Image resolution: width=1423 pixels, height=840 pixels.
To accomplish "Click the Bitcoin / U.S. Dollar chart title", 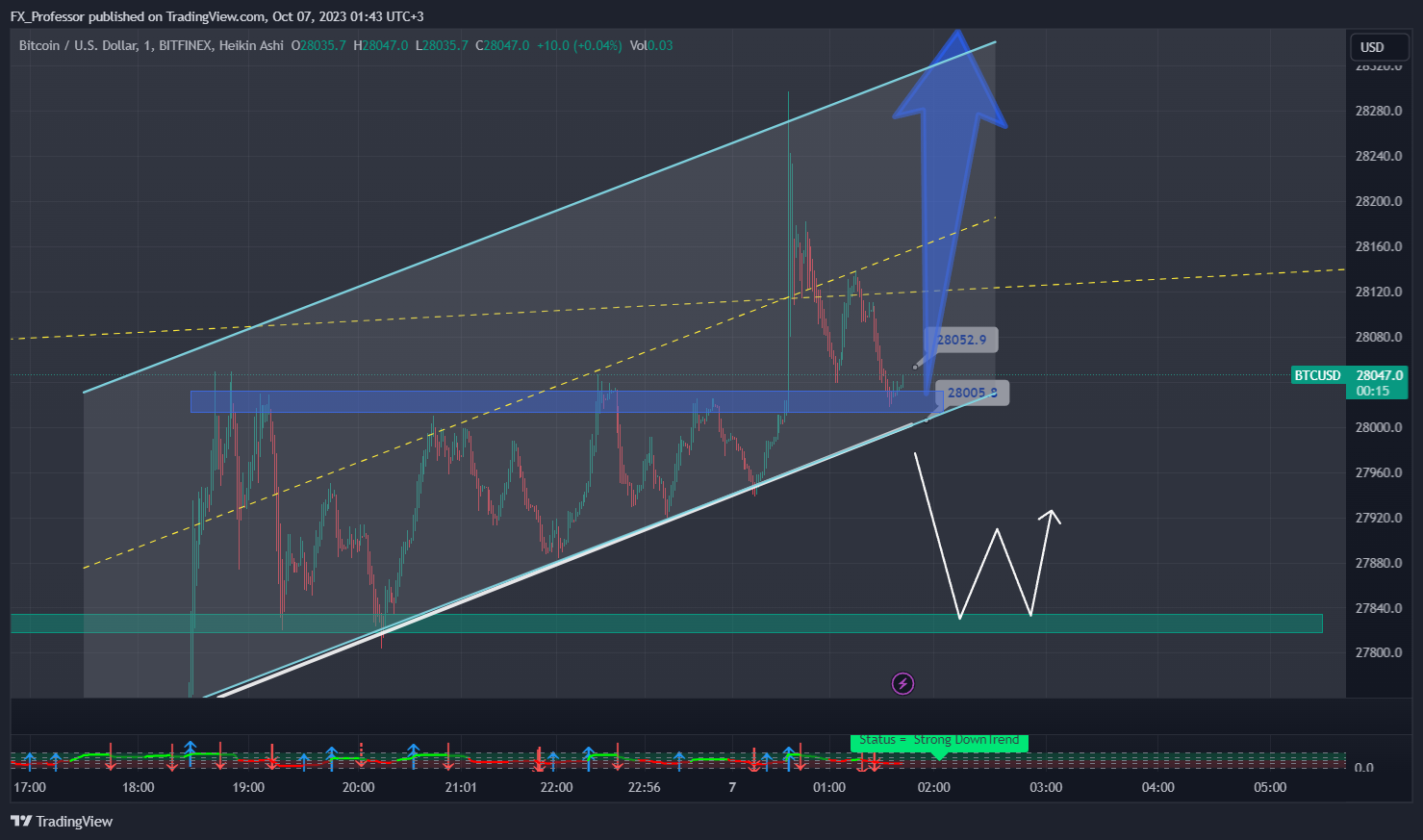I will tap(151, 45).
